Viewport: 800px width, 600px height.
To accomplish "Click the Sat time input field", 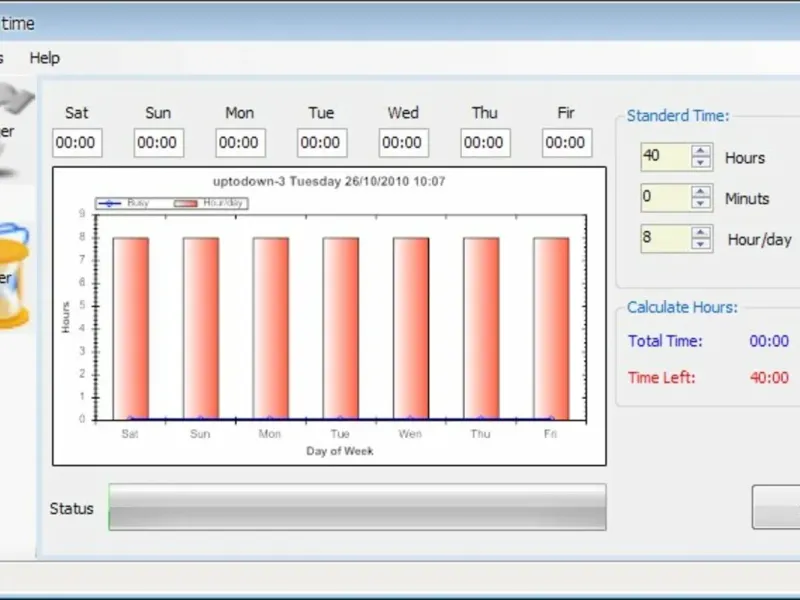I will [77, 142].
